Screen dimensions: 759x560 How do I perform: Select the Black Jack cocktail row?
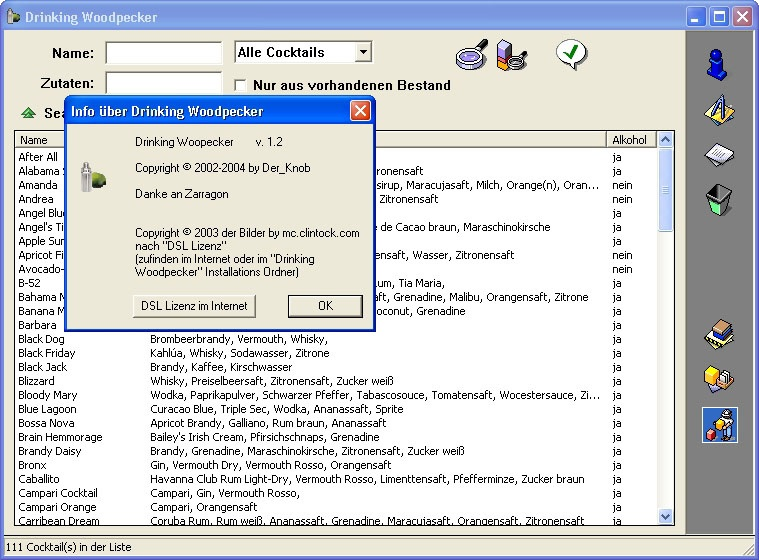pyautogui.click(x=336, y=367)
